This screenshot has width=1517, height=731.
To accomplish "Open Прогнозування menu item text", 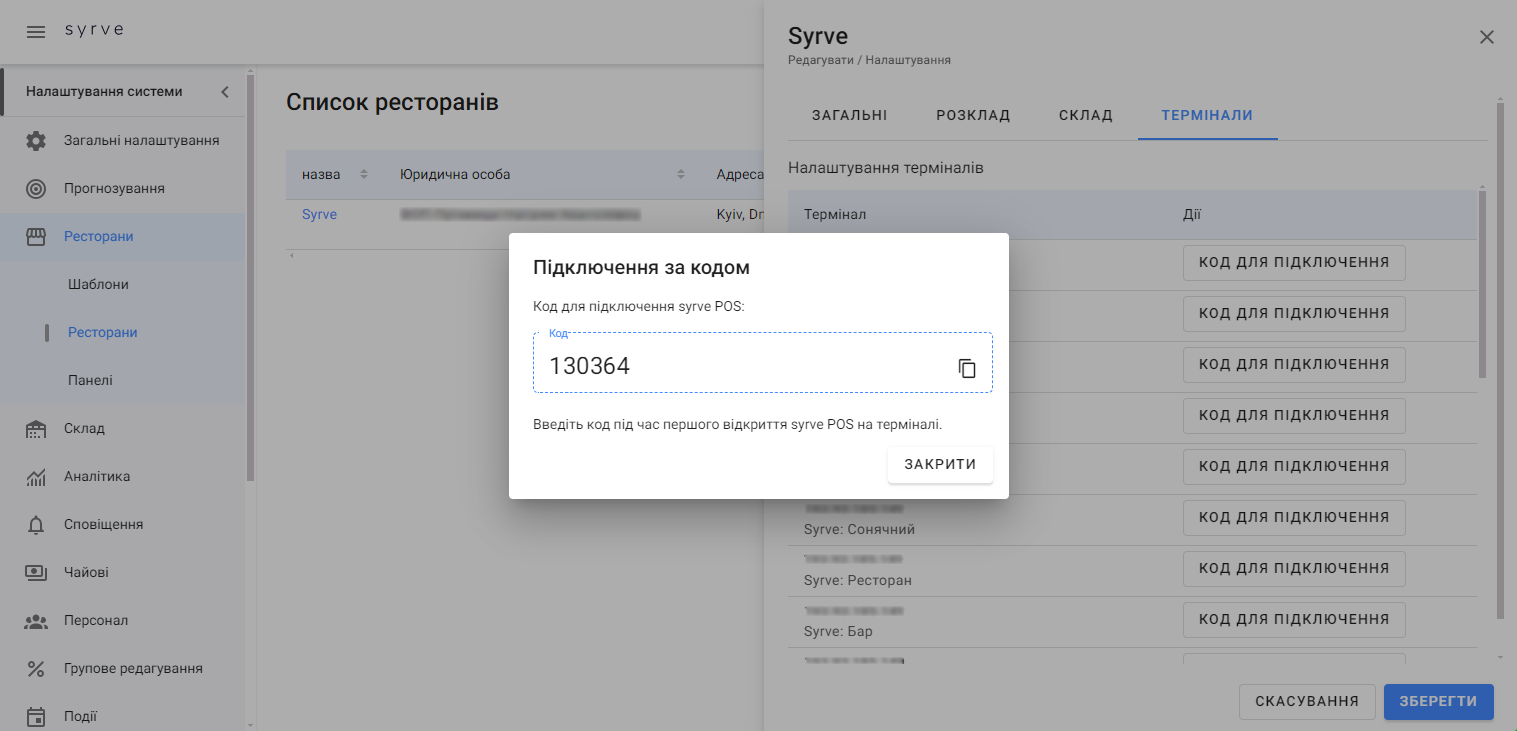I will pos(114,189).
